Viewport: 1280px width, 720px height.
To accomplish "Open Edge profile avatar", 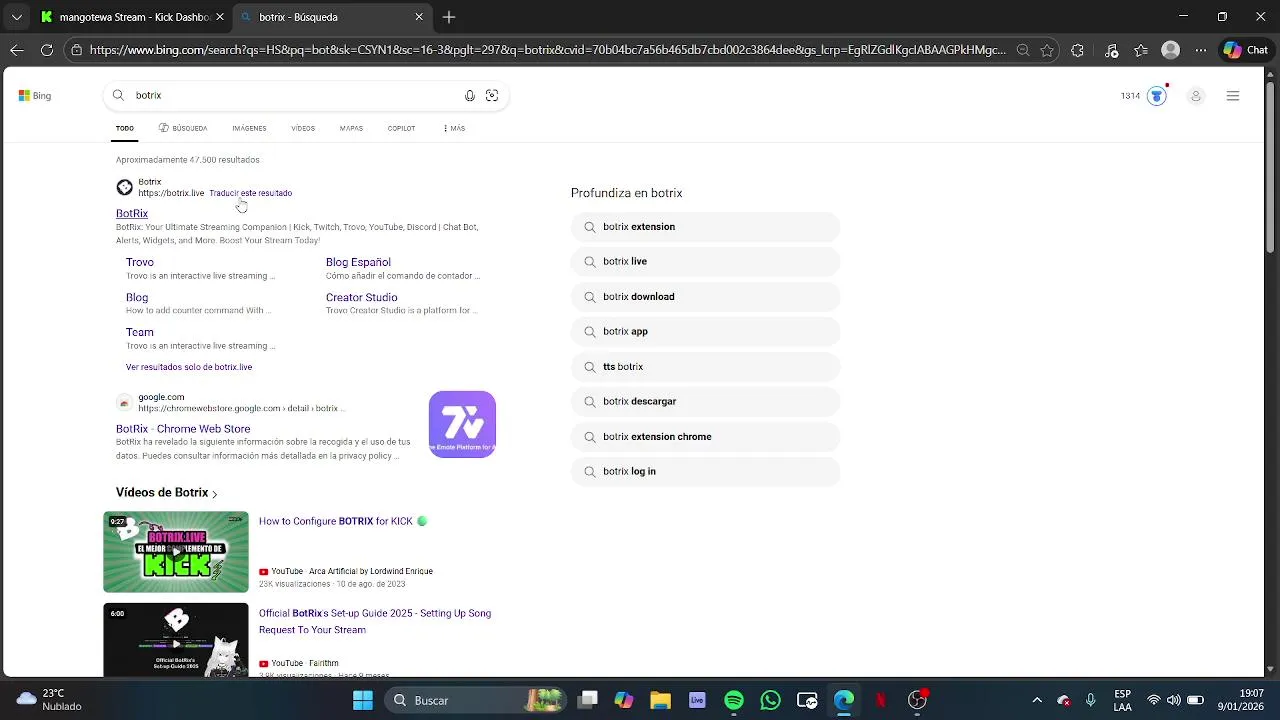I will [x=1171, y=50].
